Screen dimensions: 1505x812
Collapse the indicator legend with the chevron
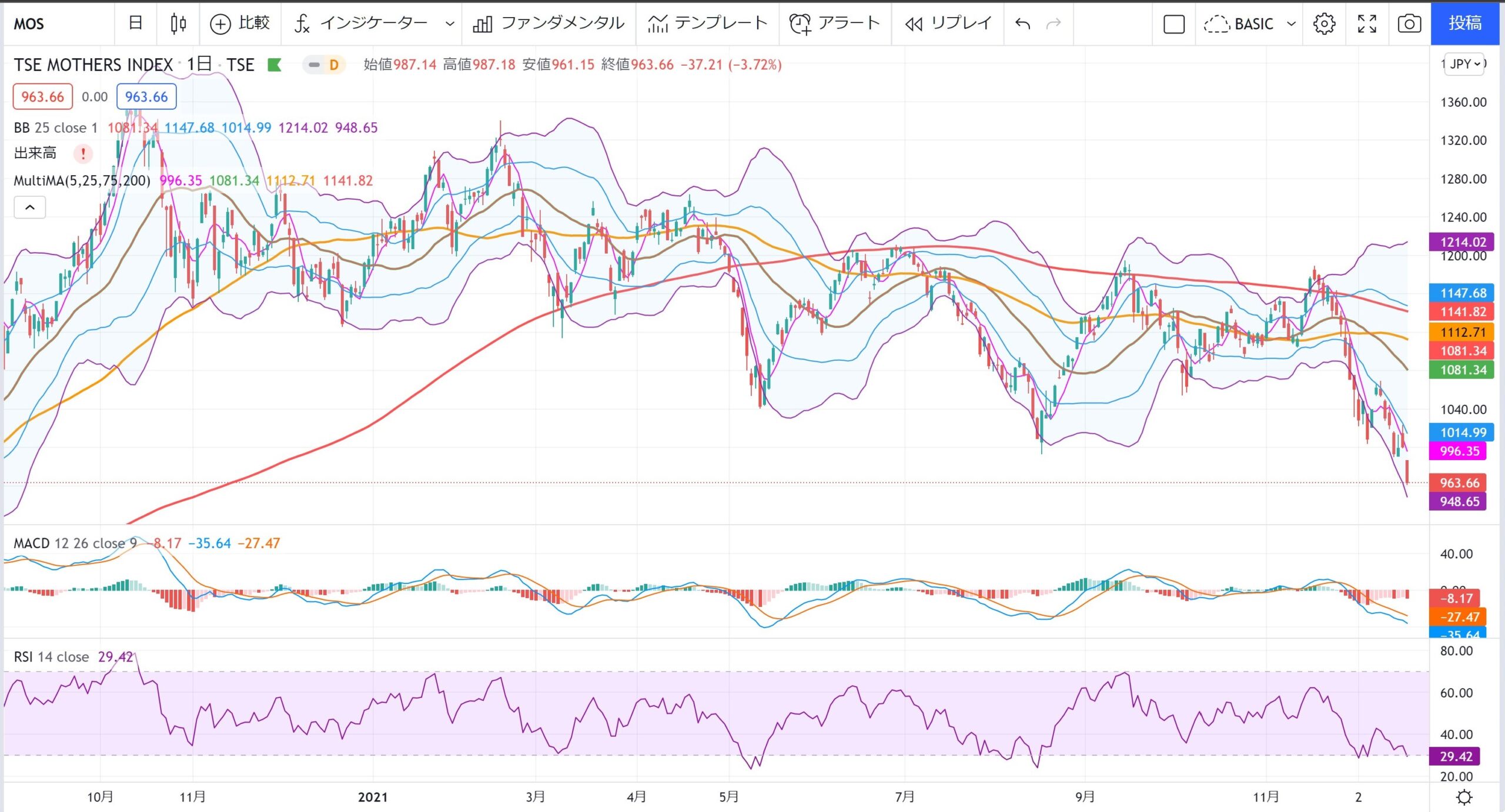[29, 207]
